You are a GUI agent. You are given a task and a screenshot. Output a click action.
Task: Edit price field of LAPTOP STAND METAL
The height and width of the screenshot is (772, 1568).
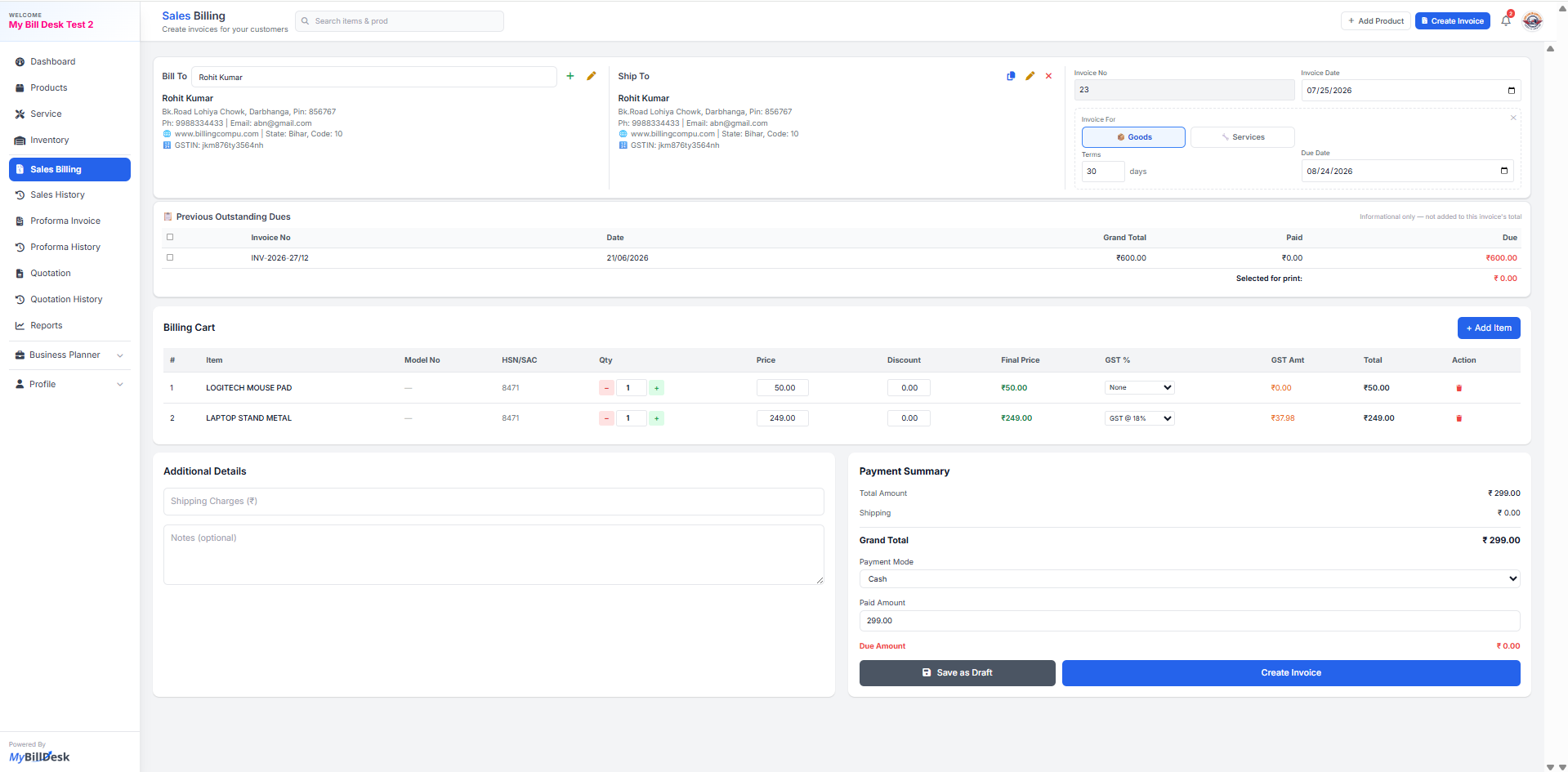783,418
